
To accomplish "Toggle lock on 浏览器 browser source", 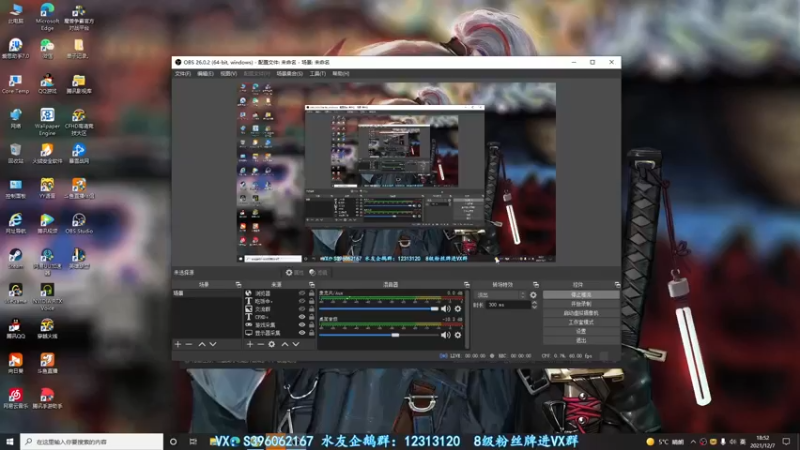I will click(x=311, y=293).
